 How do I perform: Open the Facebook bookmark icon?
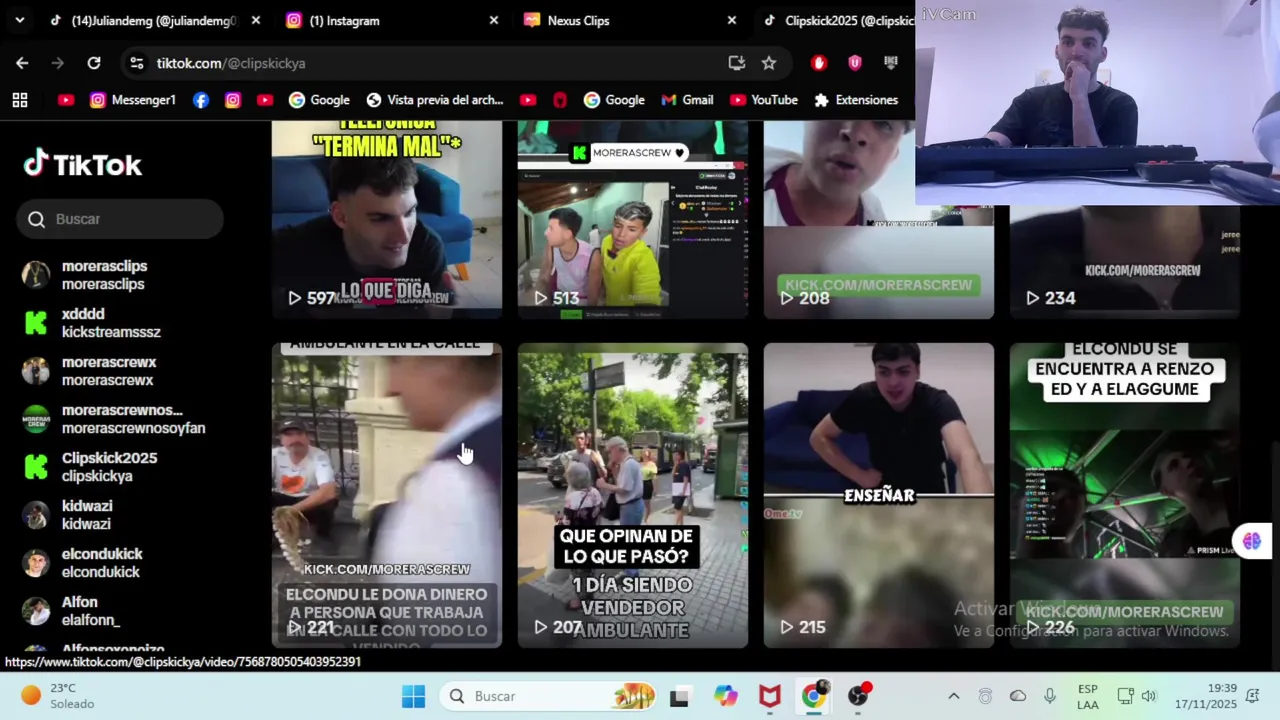pos(201,100)
